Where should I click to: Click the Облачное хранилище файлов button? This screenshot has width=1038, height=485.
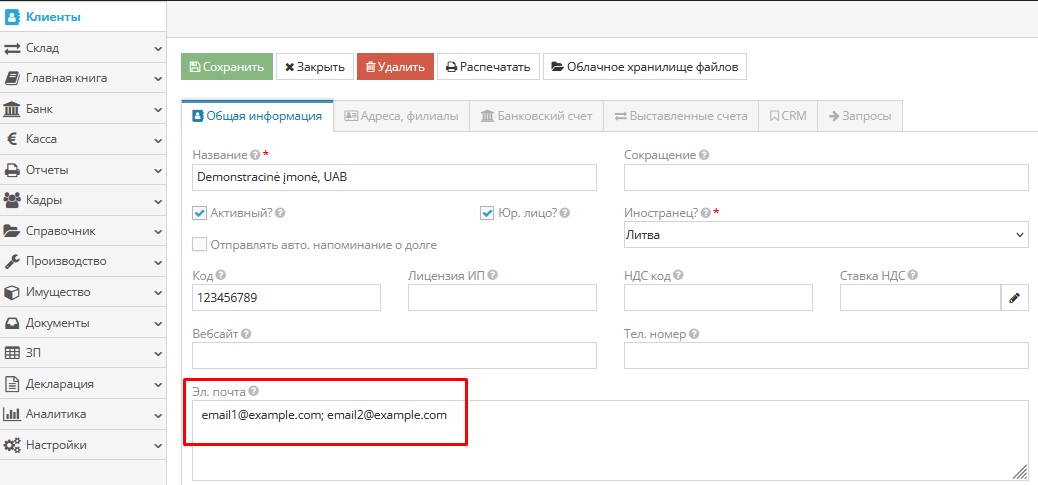(644, 67)
